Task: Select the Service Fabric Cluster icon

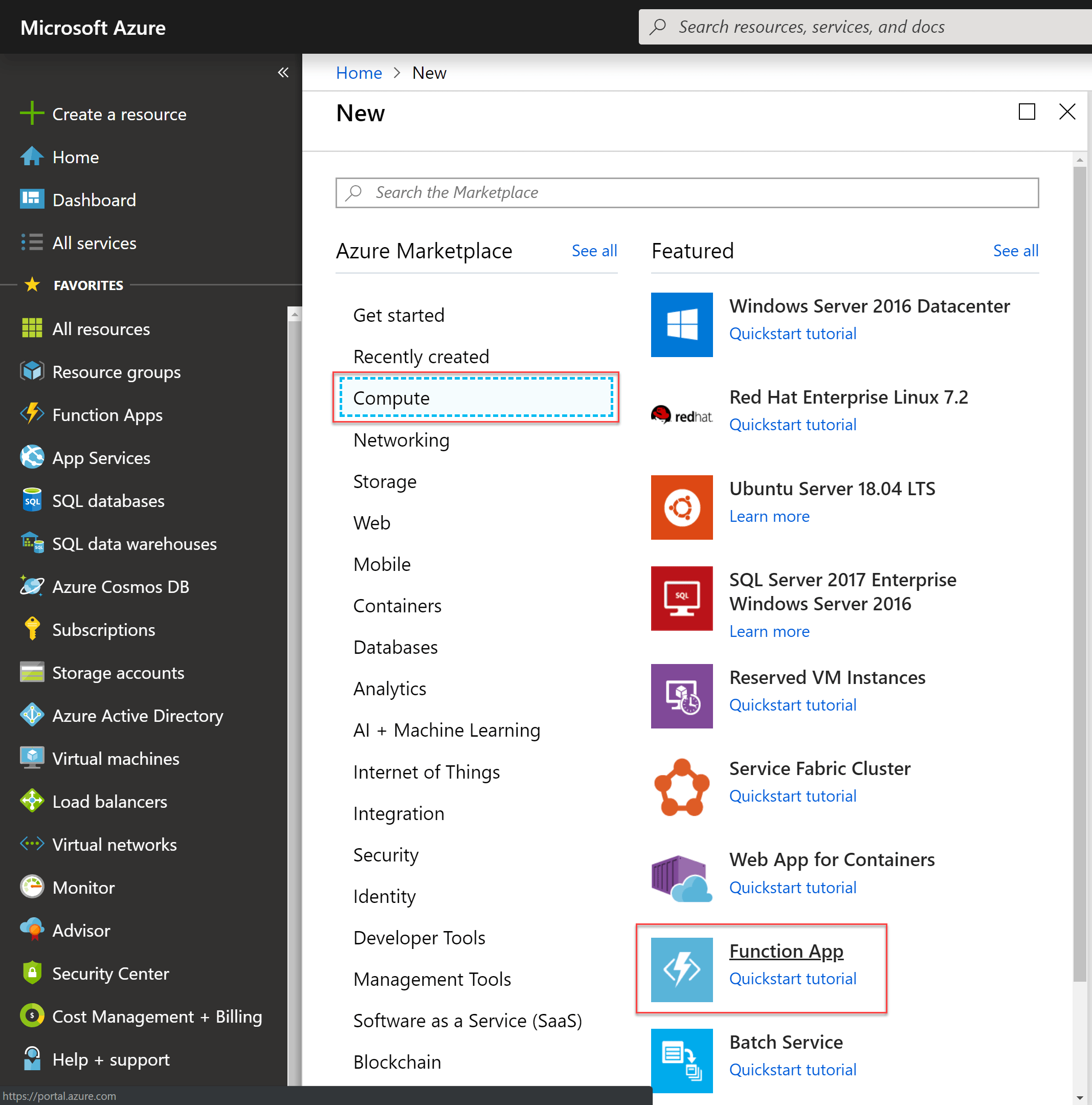Action: 681,787
